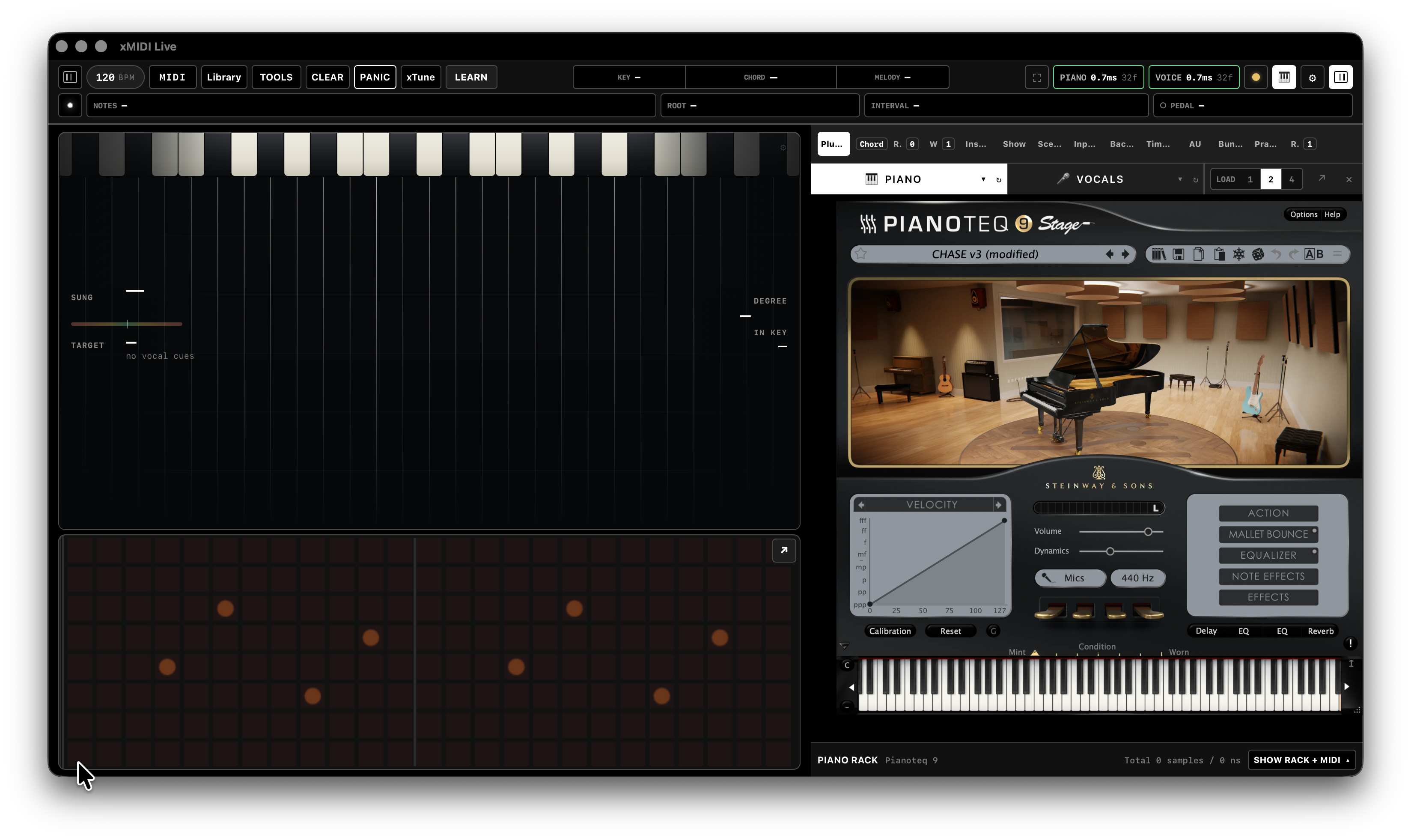Toggle the record dot beside NOTES
Image resolution: width=1411 pixels, height=840 pixels.
pyautogui.click(x=70, y=105)
